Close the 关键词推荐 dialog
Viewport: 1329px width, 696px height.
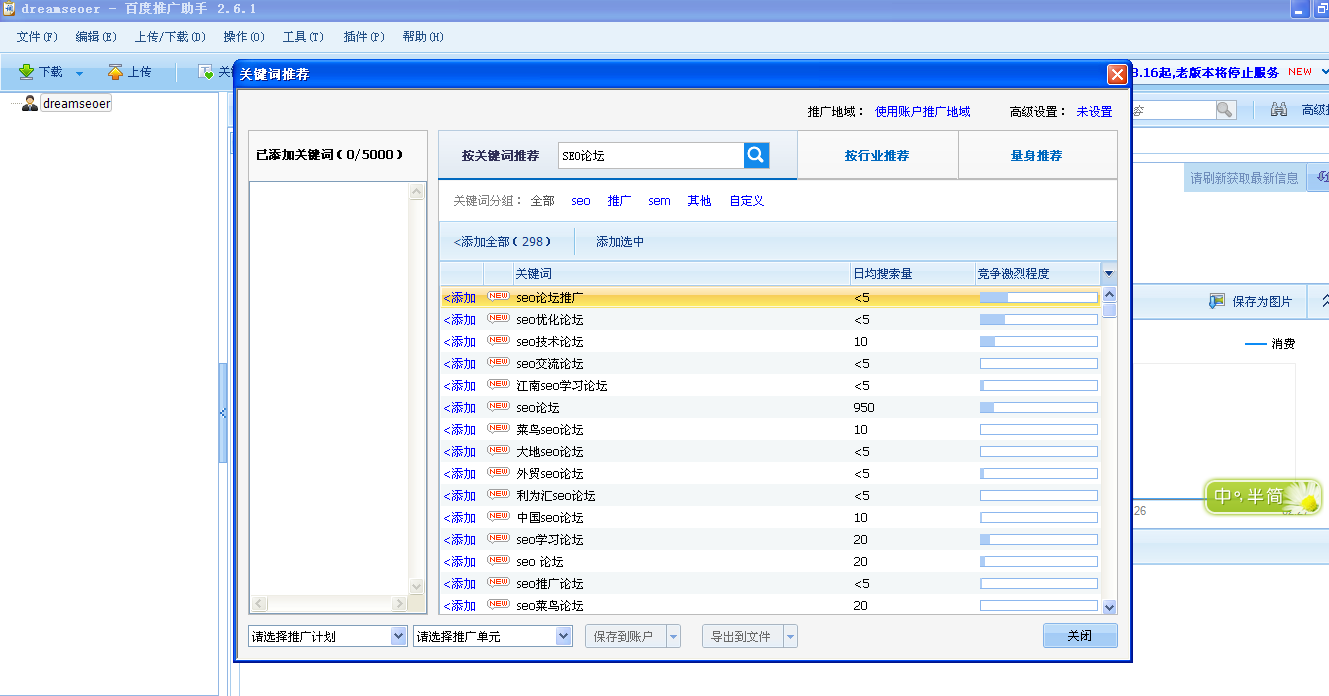pyautogui.click(x=1117, y=74)
